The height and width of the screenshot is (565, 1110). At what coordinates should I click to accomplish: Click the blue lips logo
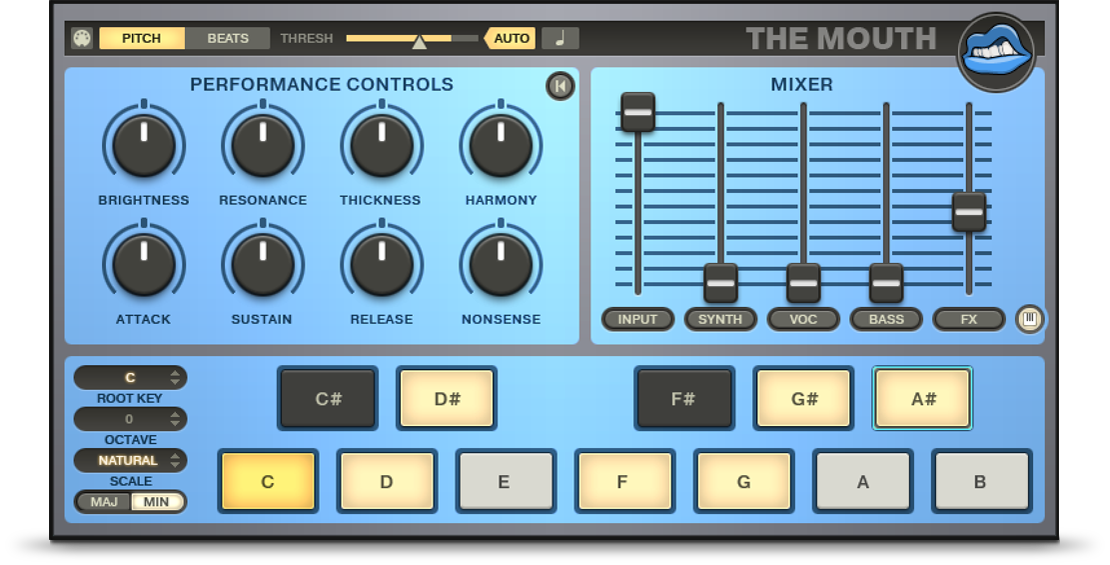coord(995,51)
